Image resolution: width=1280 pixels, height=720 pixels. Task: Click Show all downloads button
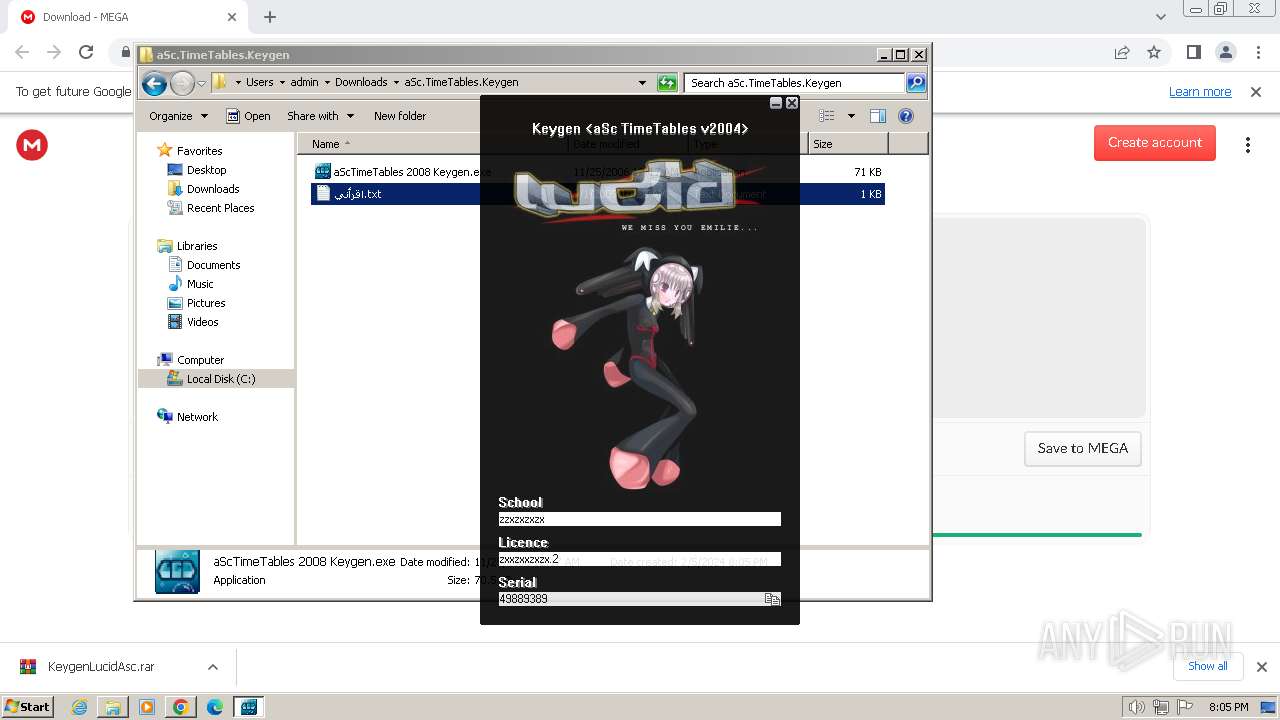click(x=1208, y=666)
